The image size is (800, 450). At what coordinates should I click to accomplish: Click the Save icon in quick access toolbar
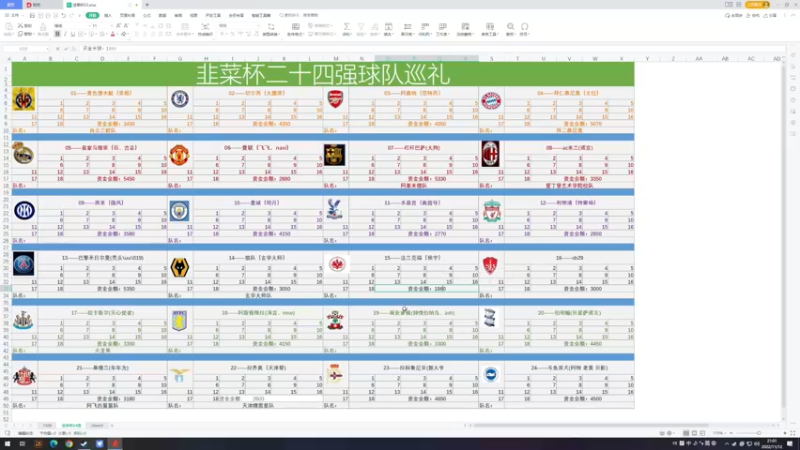pos(32,16)
